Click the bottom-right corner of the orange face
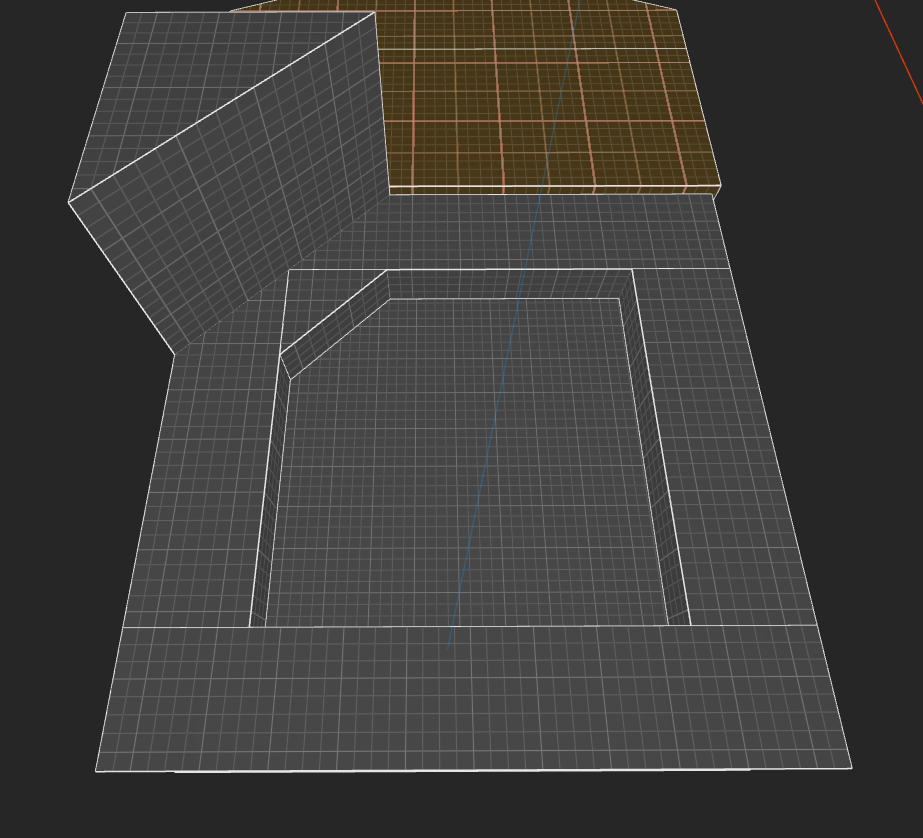This screenshot has width=923, height=838. point(721,186)
